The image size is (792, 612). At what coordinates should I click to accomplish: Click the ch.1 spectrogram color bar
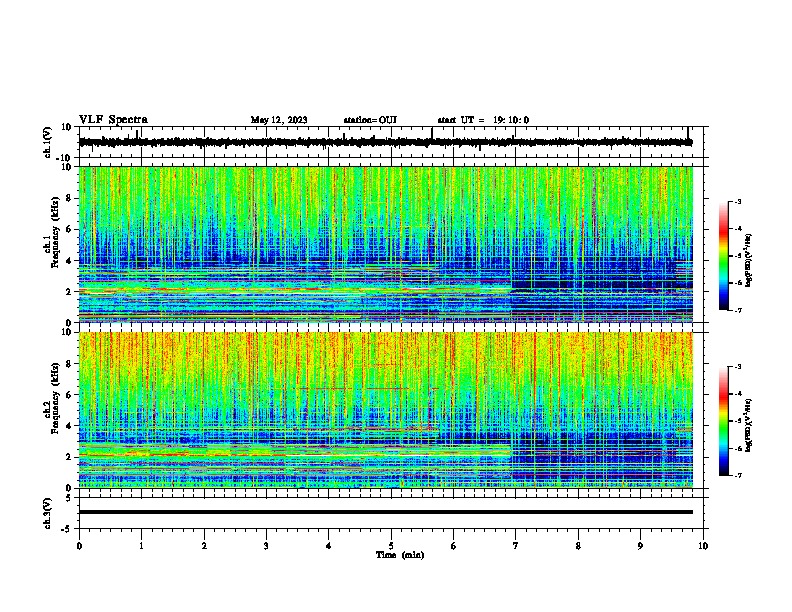pyautogui.click(x=724, y=256)
